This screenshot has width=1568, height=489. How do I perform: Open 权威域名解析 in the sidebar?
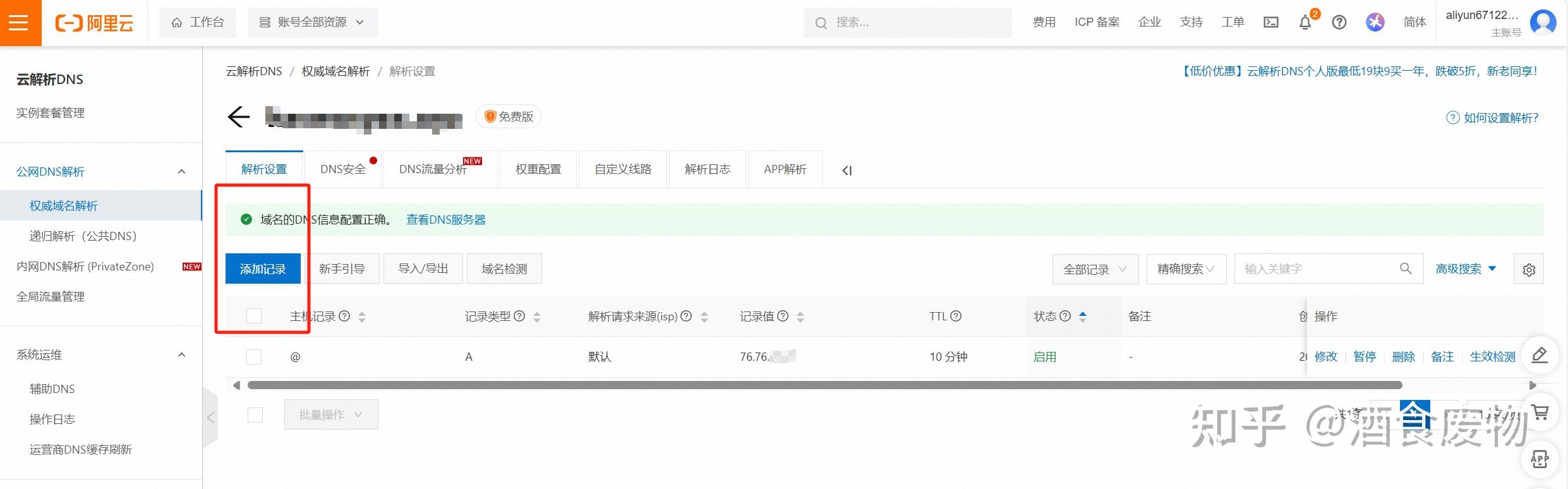coord(63,206)
